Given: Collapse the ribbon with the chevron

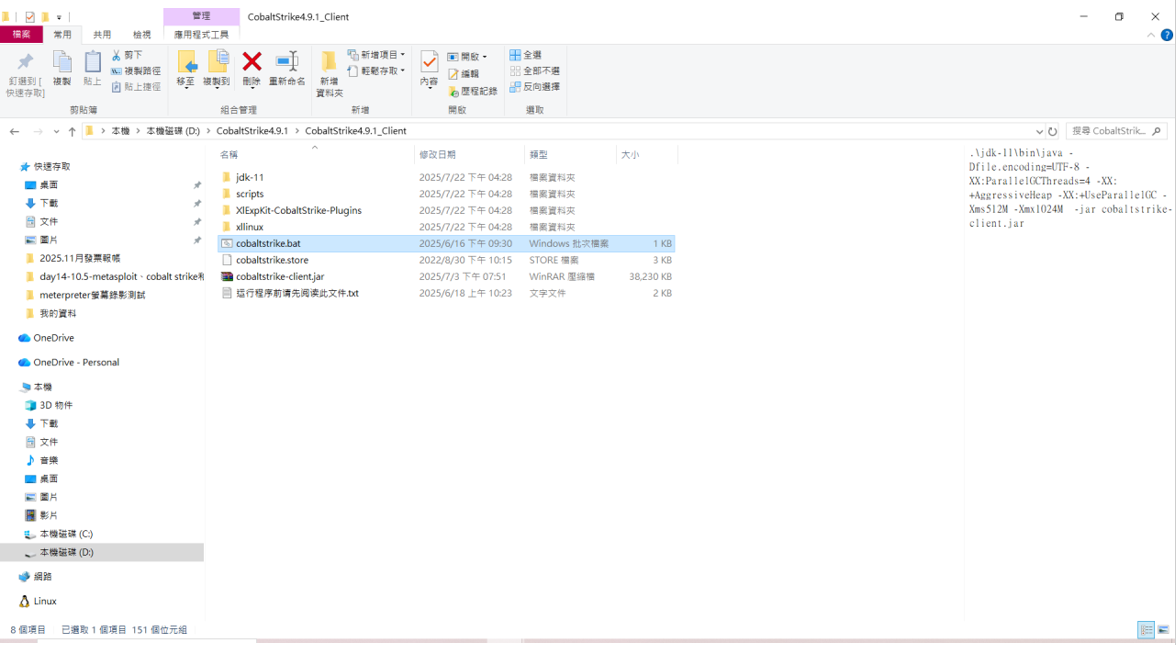Looking at the screenshot, I should [1150, 34].
